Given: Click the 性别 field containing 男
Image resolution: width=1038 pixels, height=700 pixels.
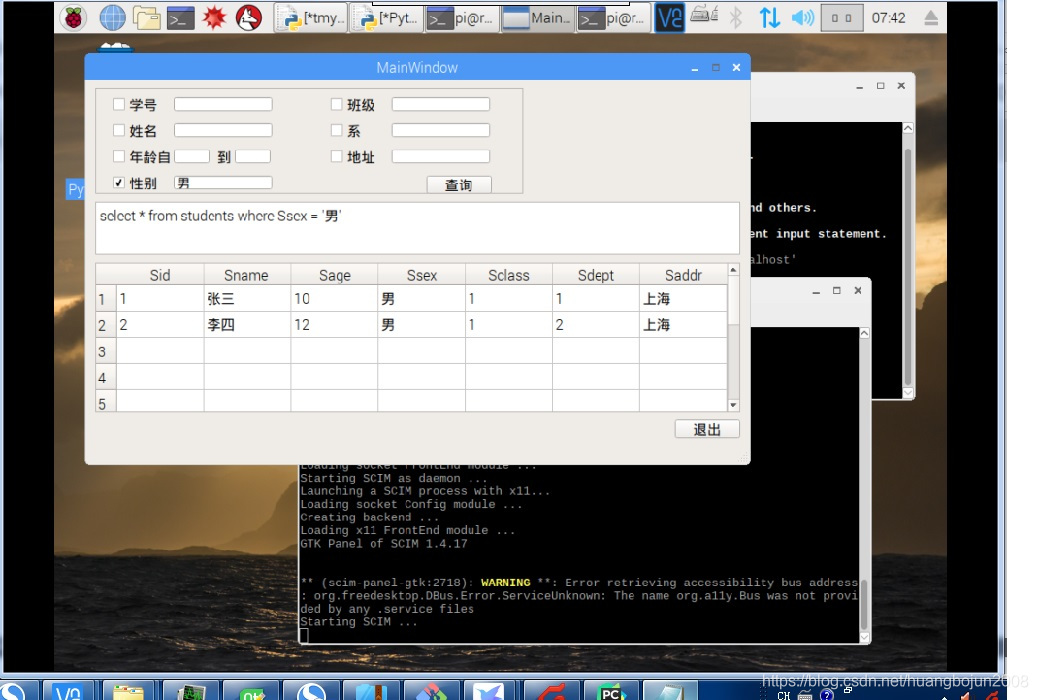Looking at the screenshot, I should [223, 182].
